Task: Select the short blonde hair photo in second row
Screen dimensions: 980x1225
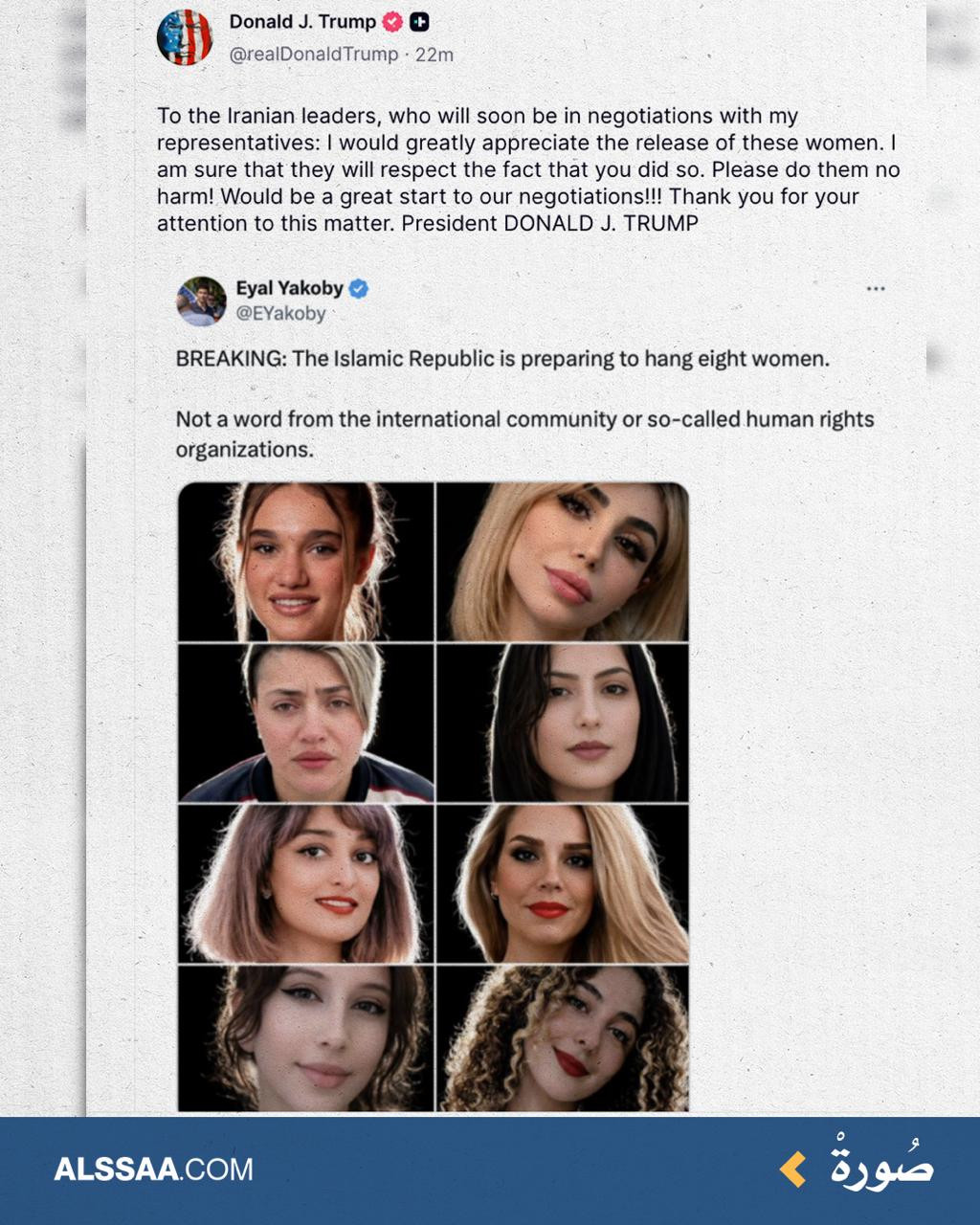Action: coord(305,723)
